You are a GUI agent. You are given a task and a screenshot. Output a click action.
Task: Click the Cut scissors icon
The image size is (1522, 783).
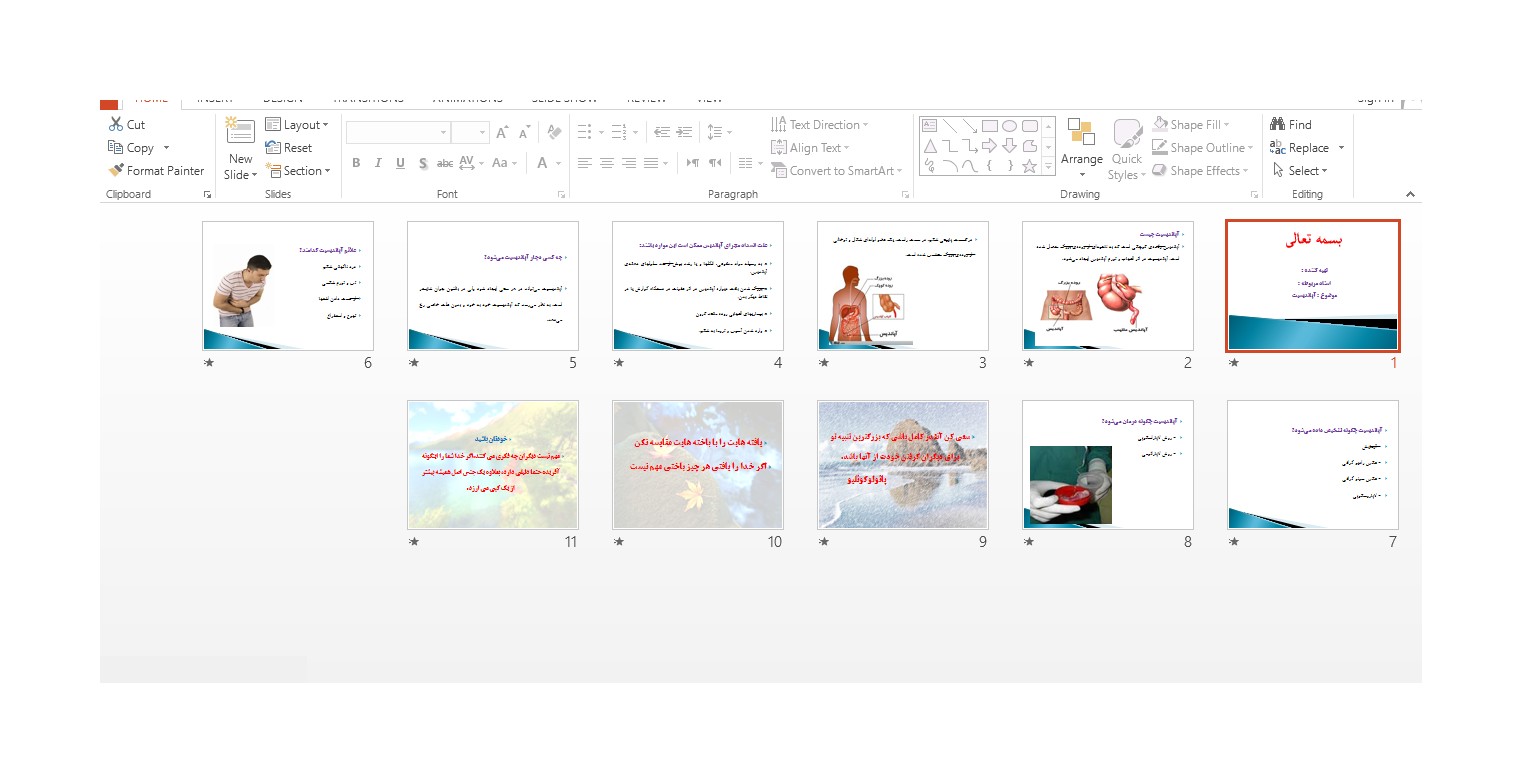point(115,125)
